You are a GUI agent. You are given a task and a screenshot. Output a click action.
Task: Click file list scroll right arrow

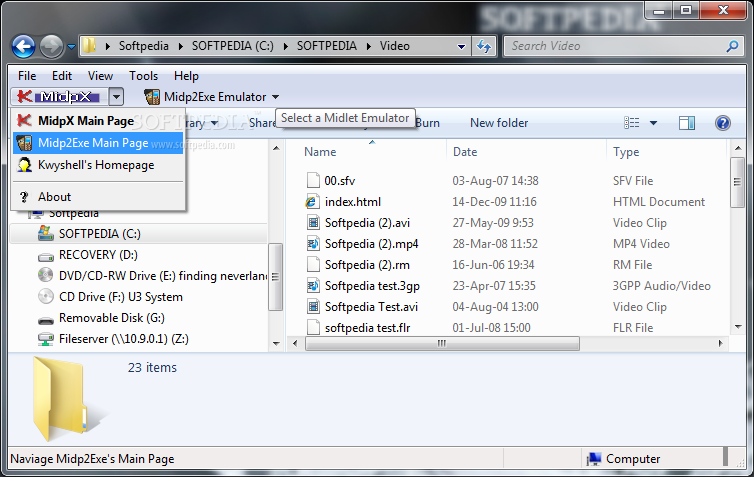(720, 343)
